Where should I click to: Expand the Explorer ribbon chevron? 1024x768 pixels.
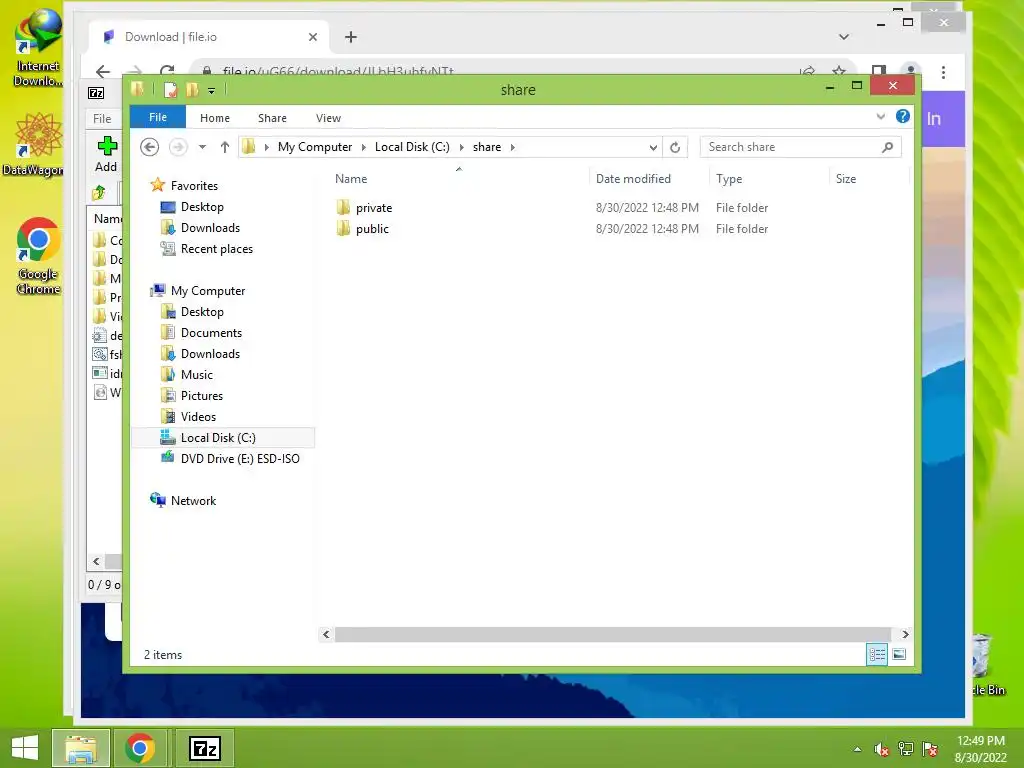(880, 116)
